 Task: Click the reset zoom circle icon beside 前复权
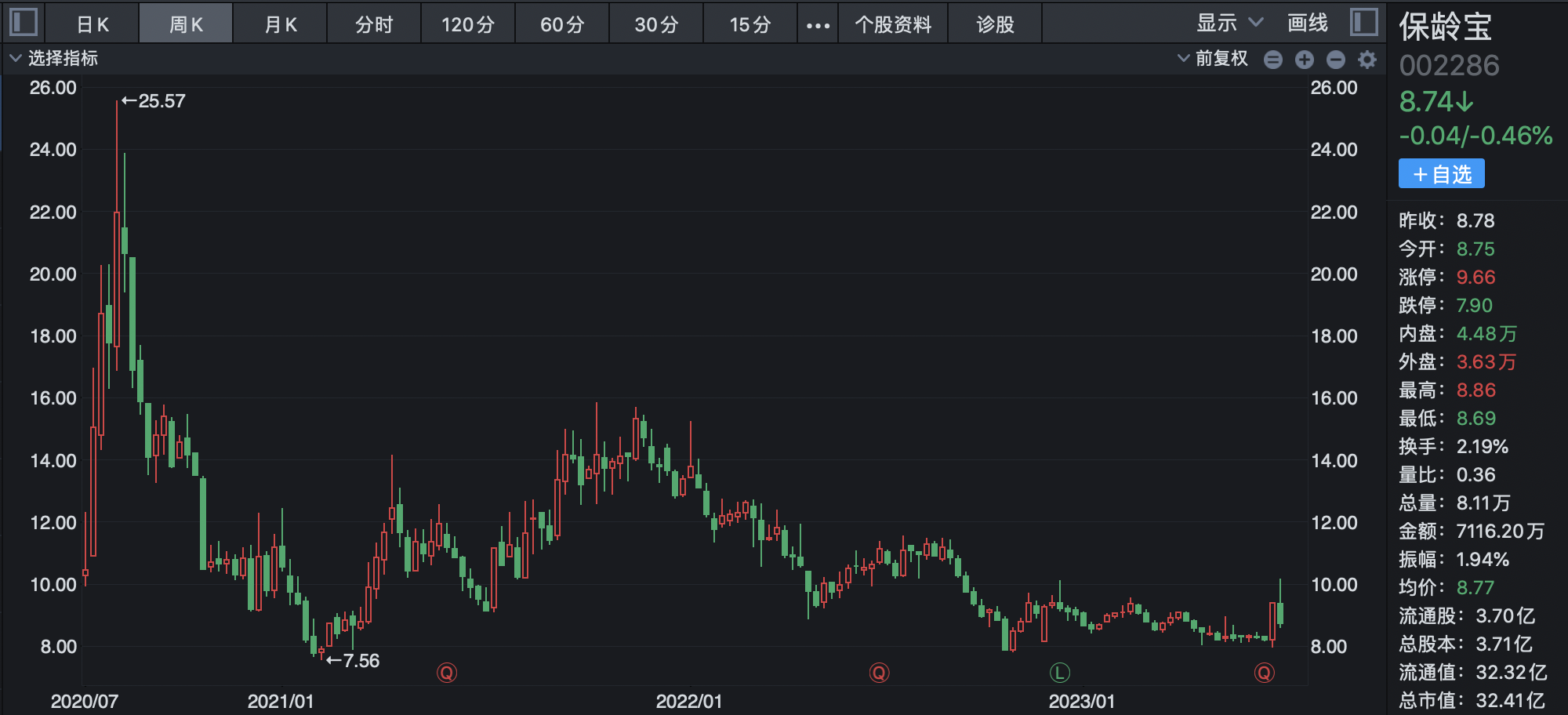[1273, 59]
